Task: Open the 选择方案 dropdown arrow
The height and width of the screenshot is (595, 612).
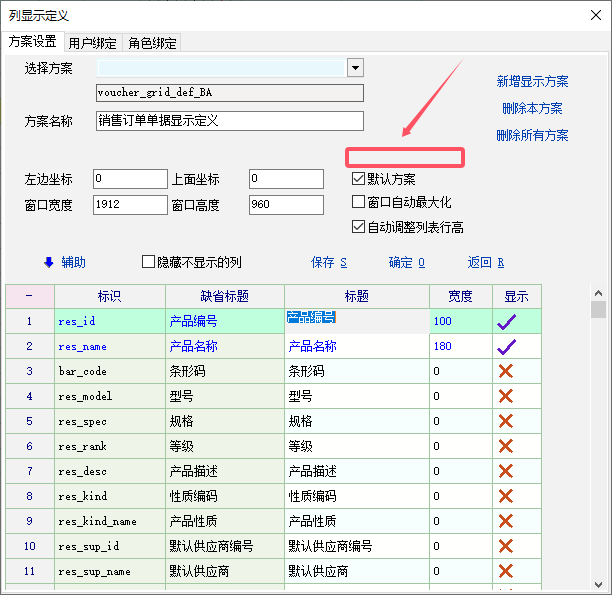Action: coord(354,67)
